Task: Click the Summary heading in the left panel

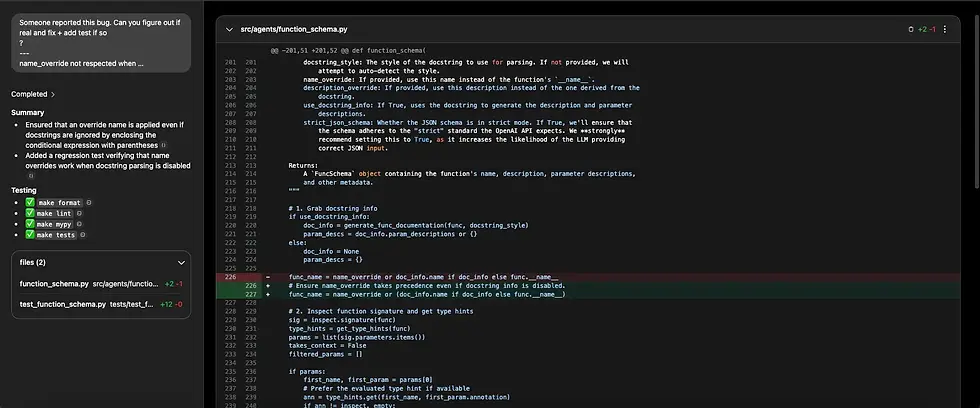Action: click(28, 113)
